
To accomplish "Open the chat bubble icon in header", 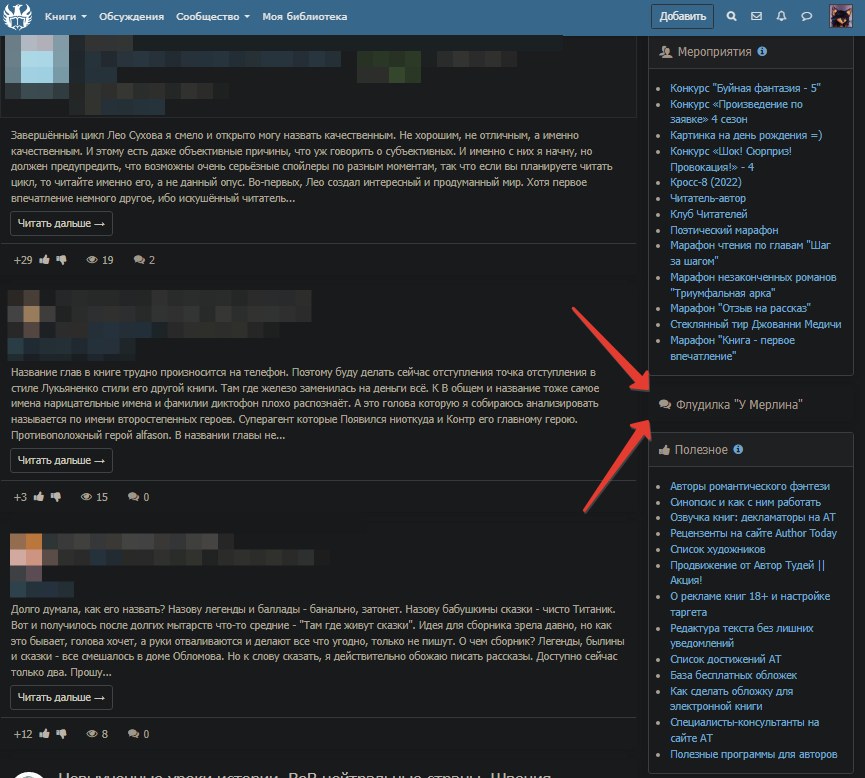I will [807, 17].
